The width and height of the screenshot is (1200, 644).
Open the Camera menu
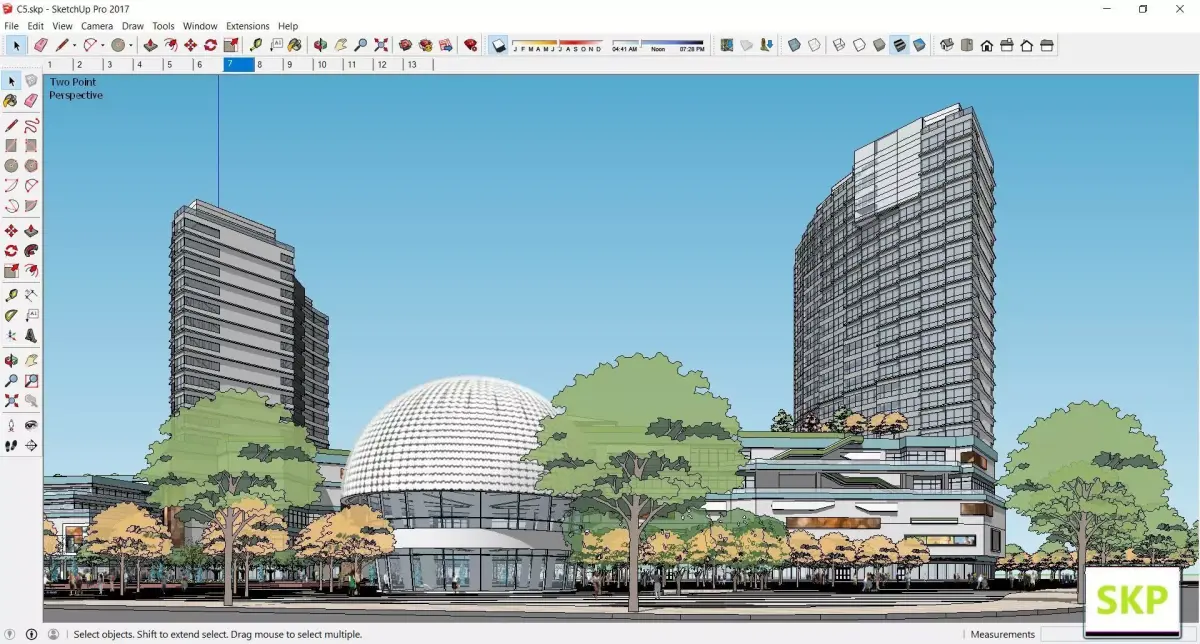(97, 26)
